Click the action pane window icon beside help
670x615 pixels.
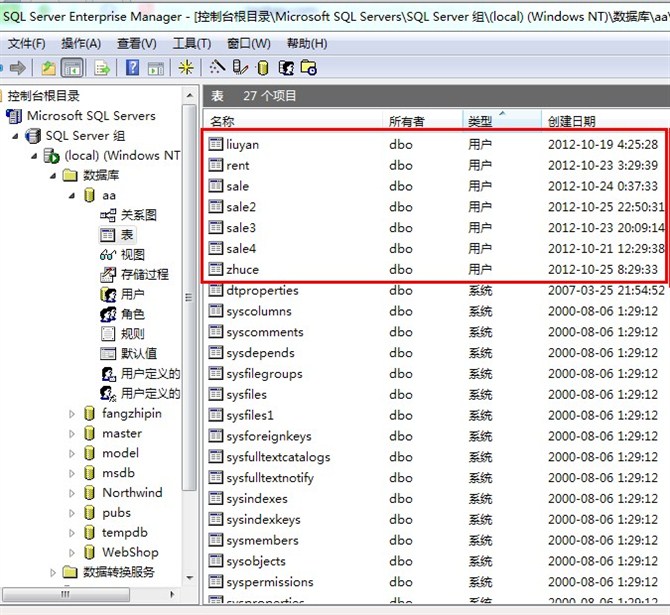coord(156,68)
